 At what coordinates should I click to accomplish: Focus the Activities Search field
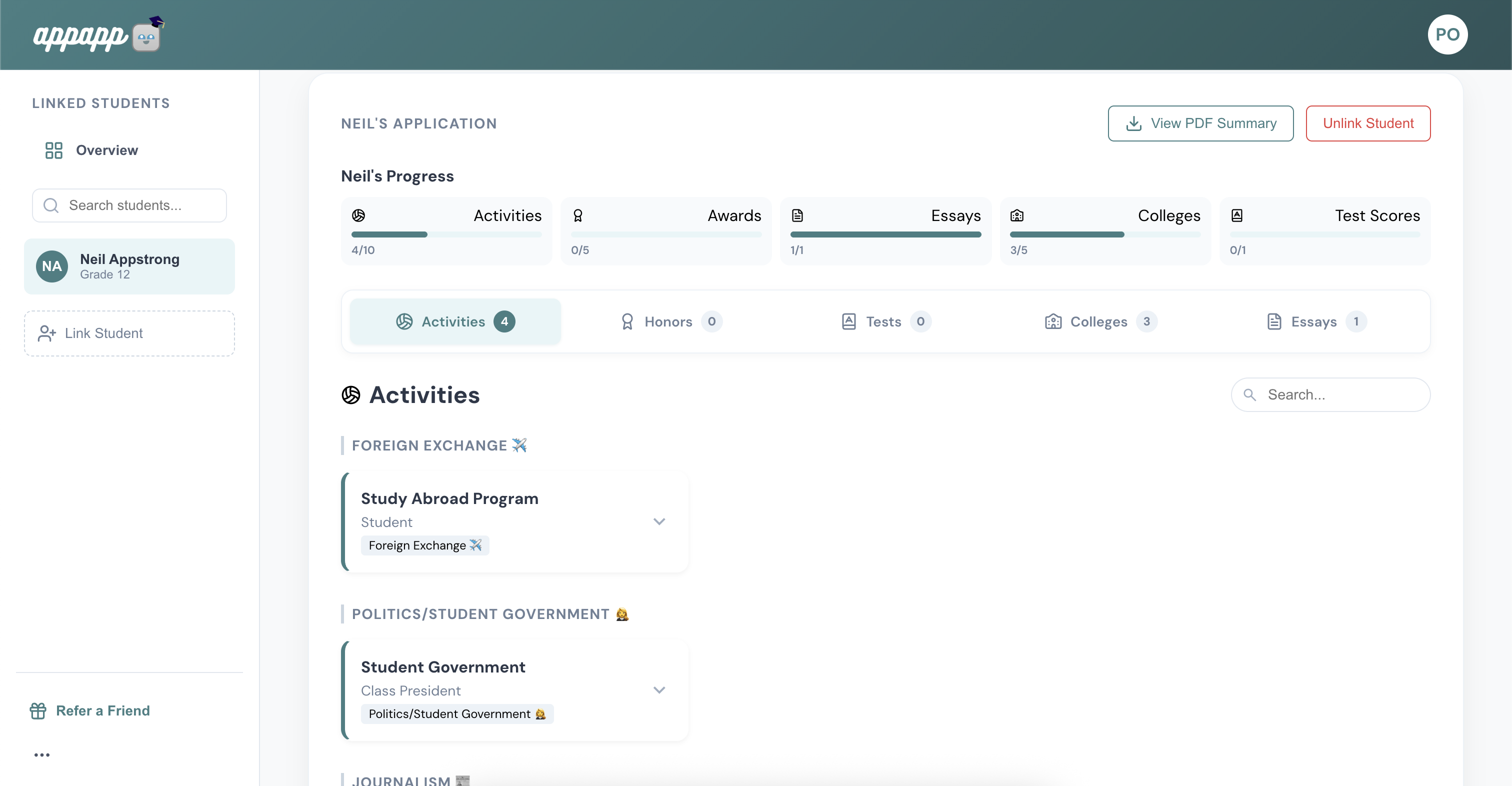point(1330,395)
